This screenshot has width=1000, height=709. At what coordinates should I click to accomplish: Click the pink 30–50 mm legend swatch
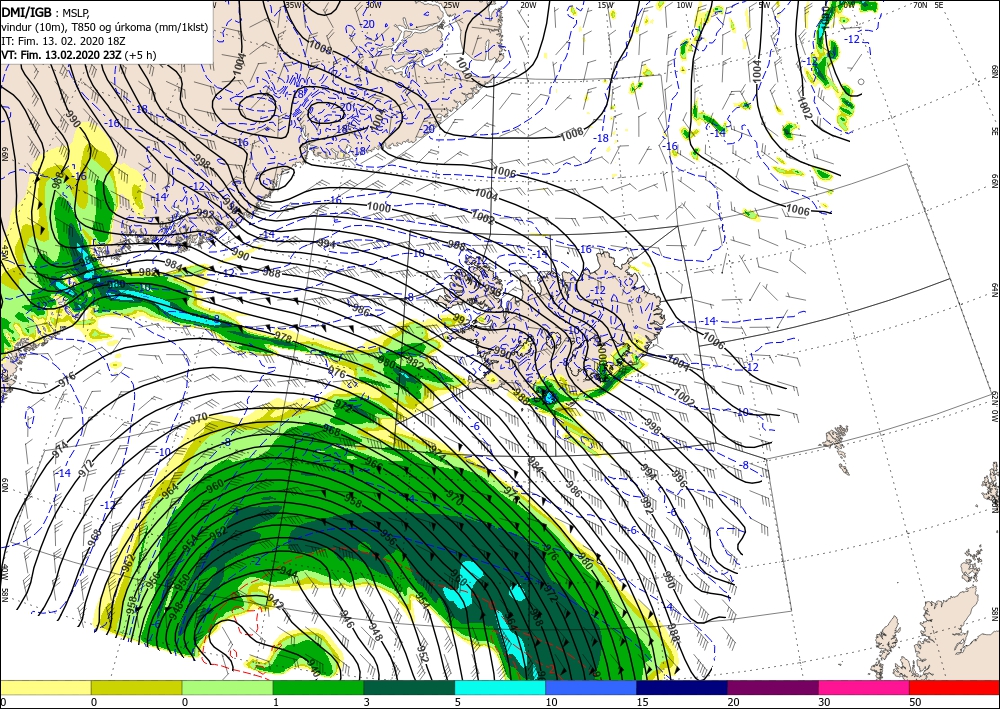tap(864, 687)
